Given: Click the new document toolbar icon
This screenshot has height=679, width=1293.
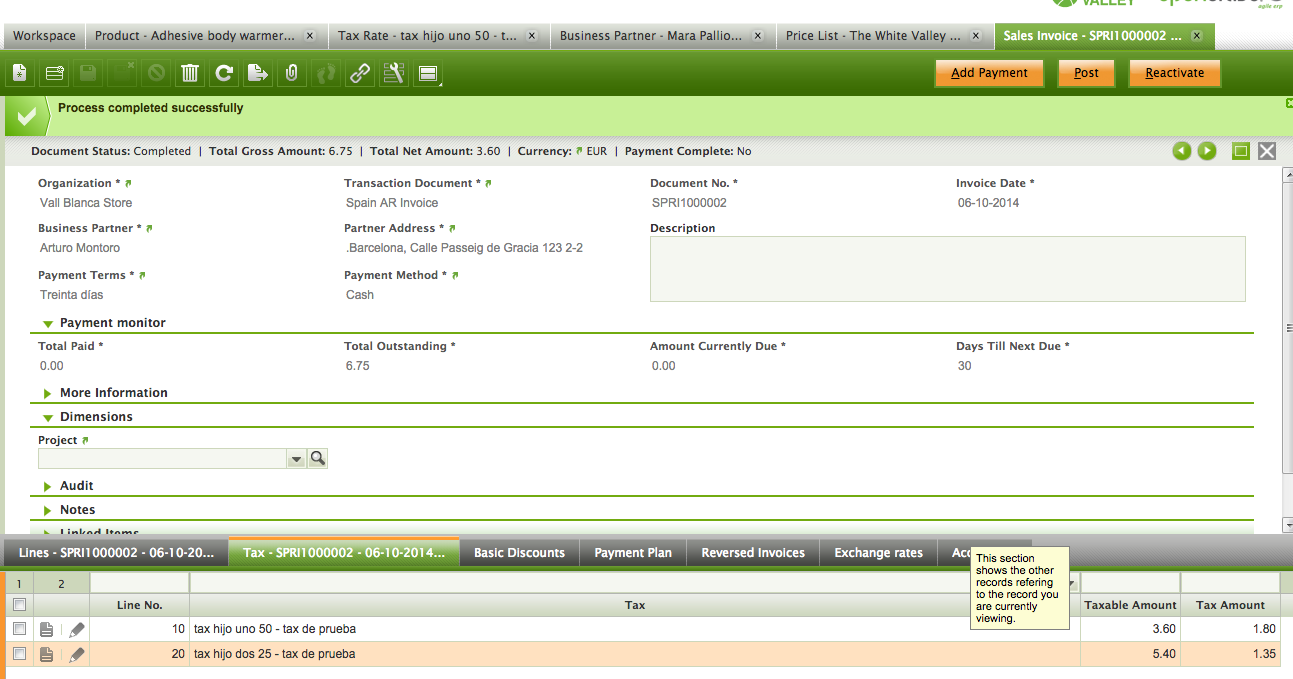Looking at the screenshot, I should (x=20, y=73).
